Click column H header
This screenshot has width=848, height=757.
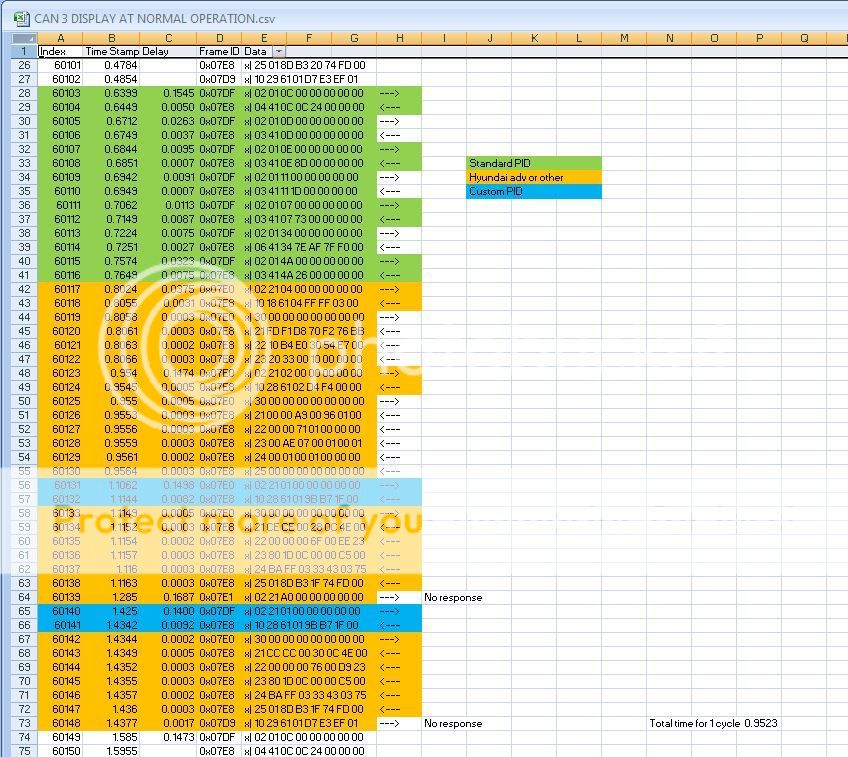coord(399,38)
